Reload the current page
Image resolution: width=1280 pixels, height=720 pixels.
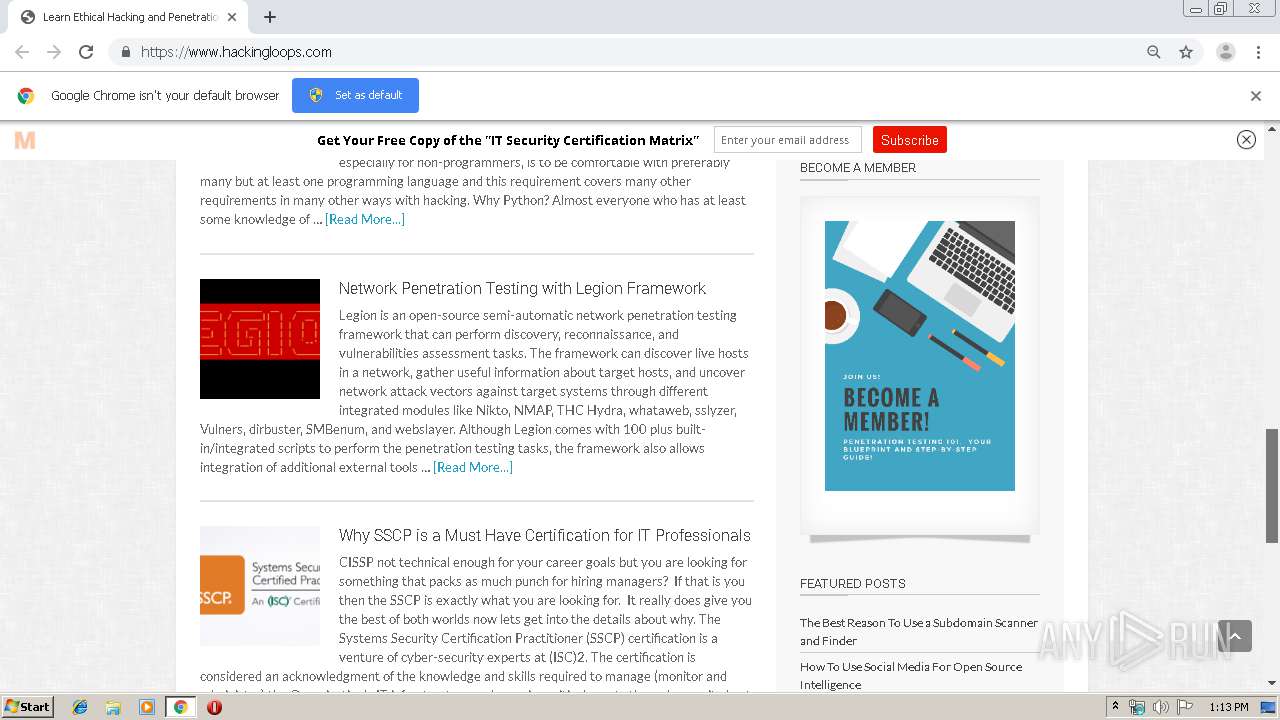click(86, 52)
